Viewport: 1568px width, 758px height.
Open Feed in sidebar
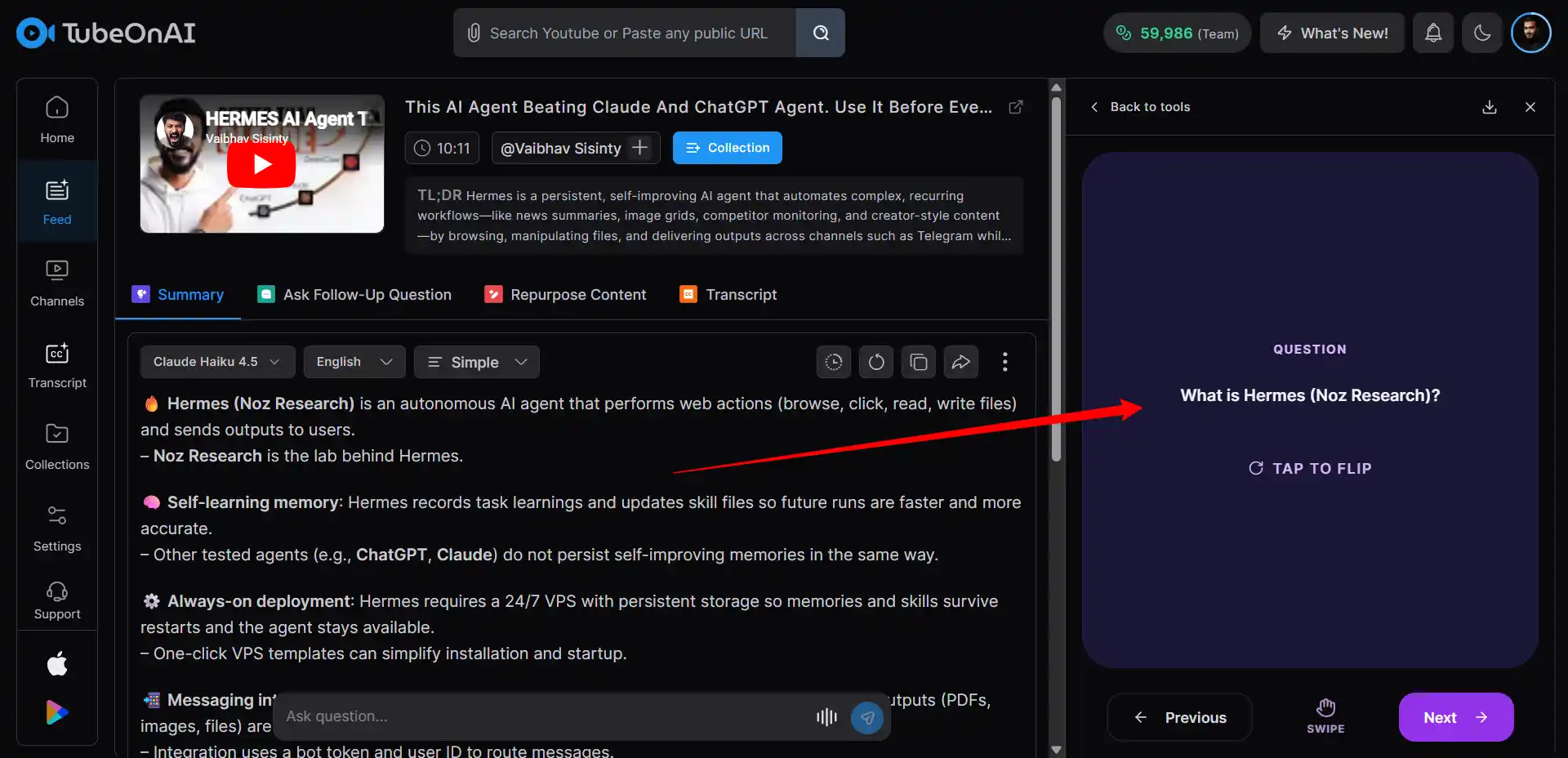click(57, 201)
